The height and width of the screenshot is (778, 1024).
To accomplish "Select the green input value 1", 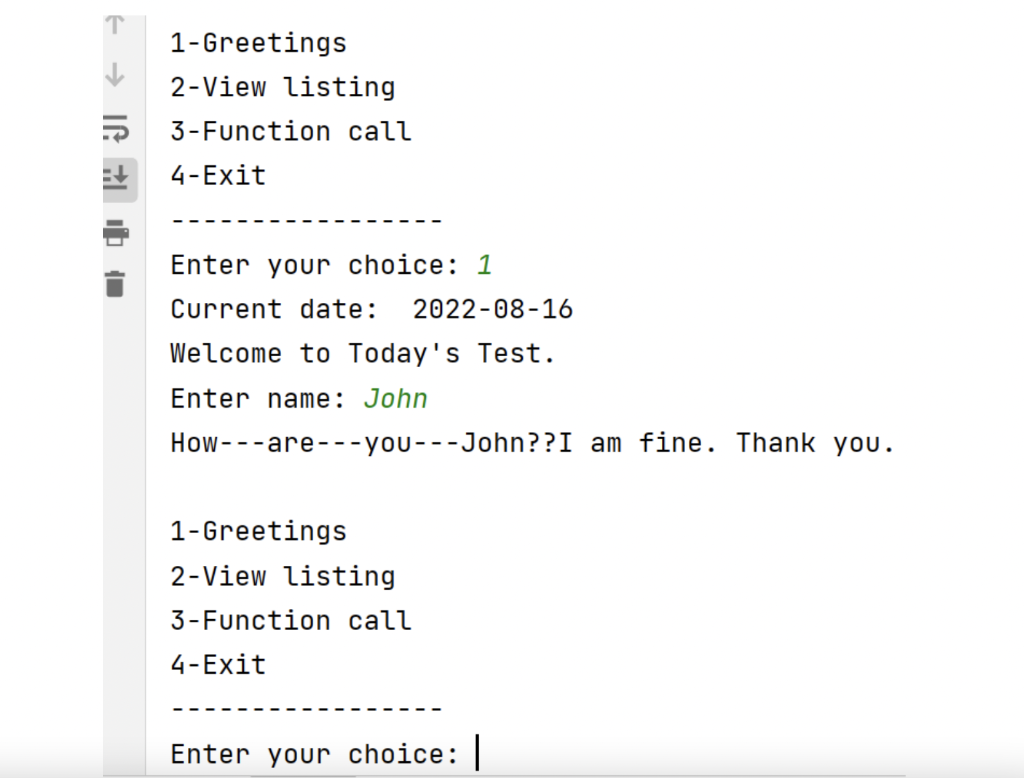I will tap(484, 264).
